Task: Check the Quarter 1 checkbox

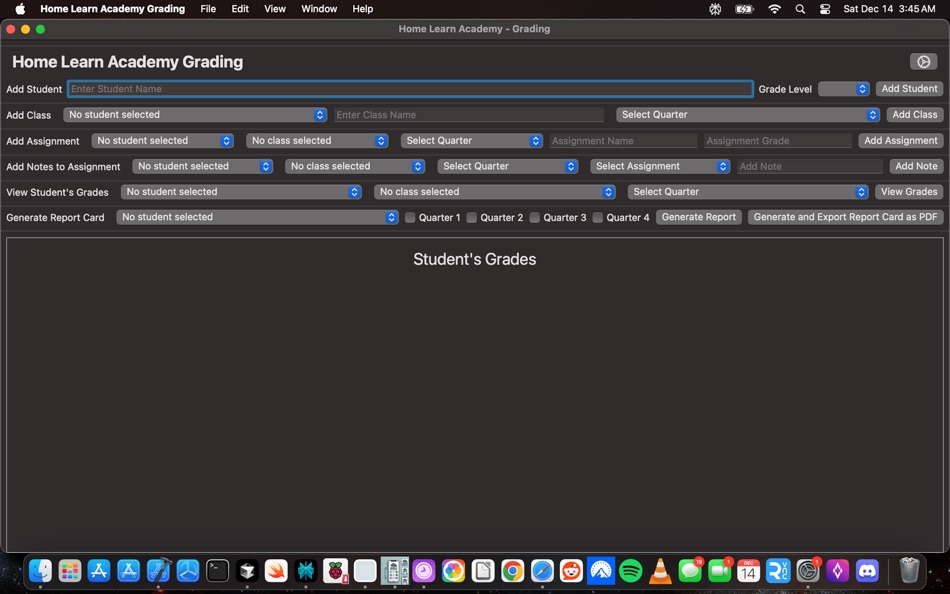Action: (410, 217)
